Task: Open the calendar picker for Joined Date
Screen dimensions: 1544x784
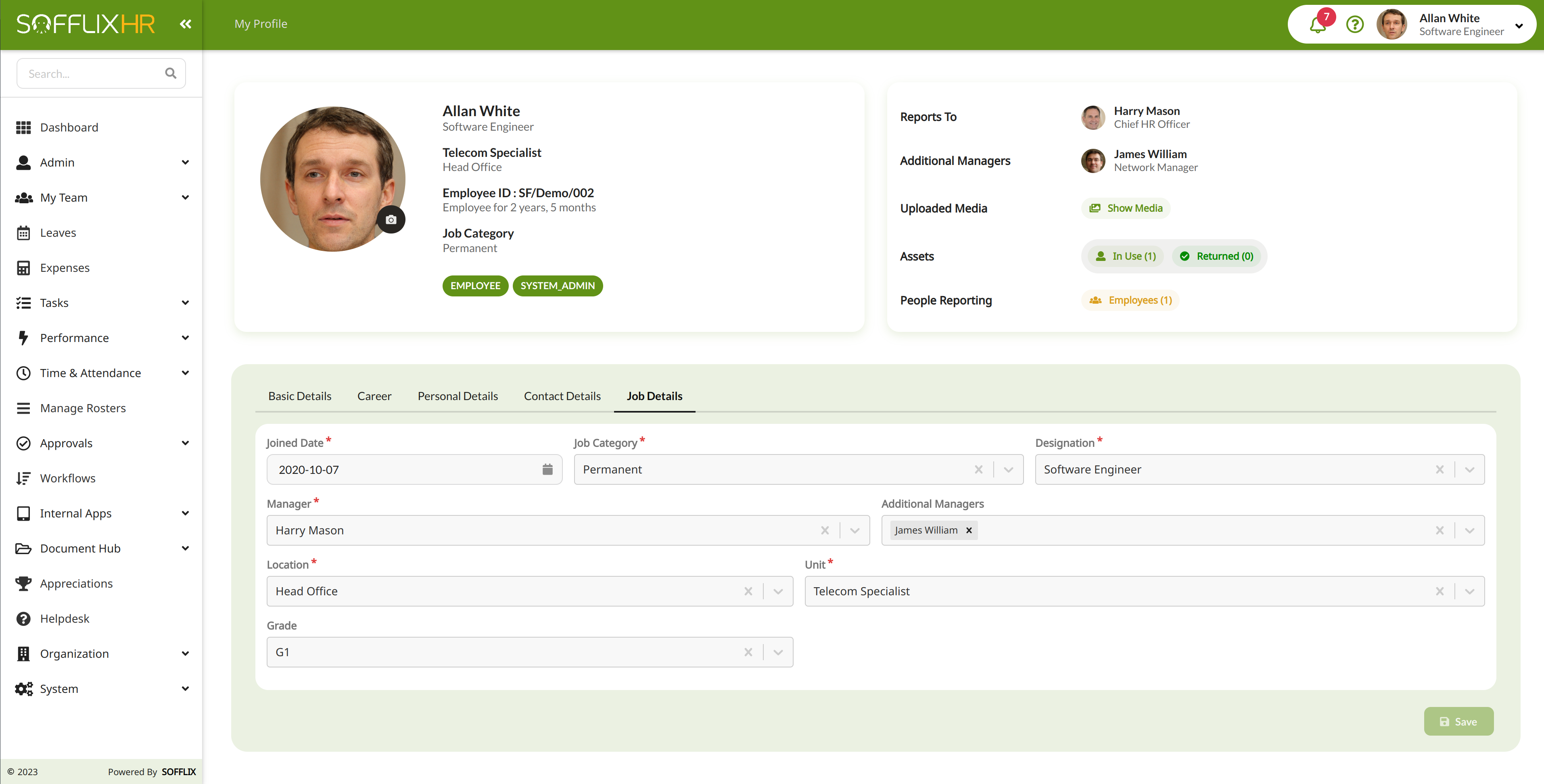Action: (547, 469)
